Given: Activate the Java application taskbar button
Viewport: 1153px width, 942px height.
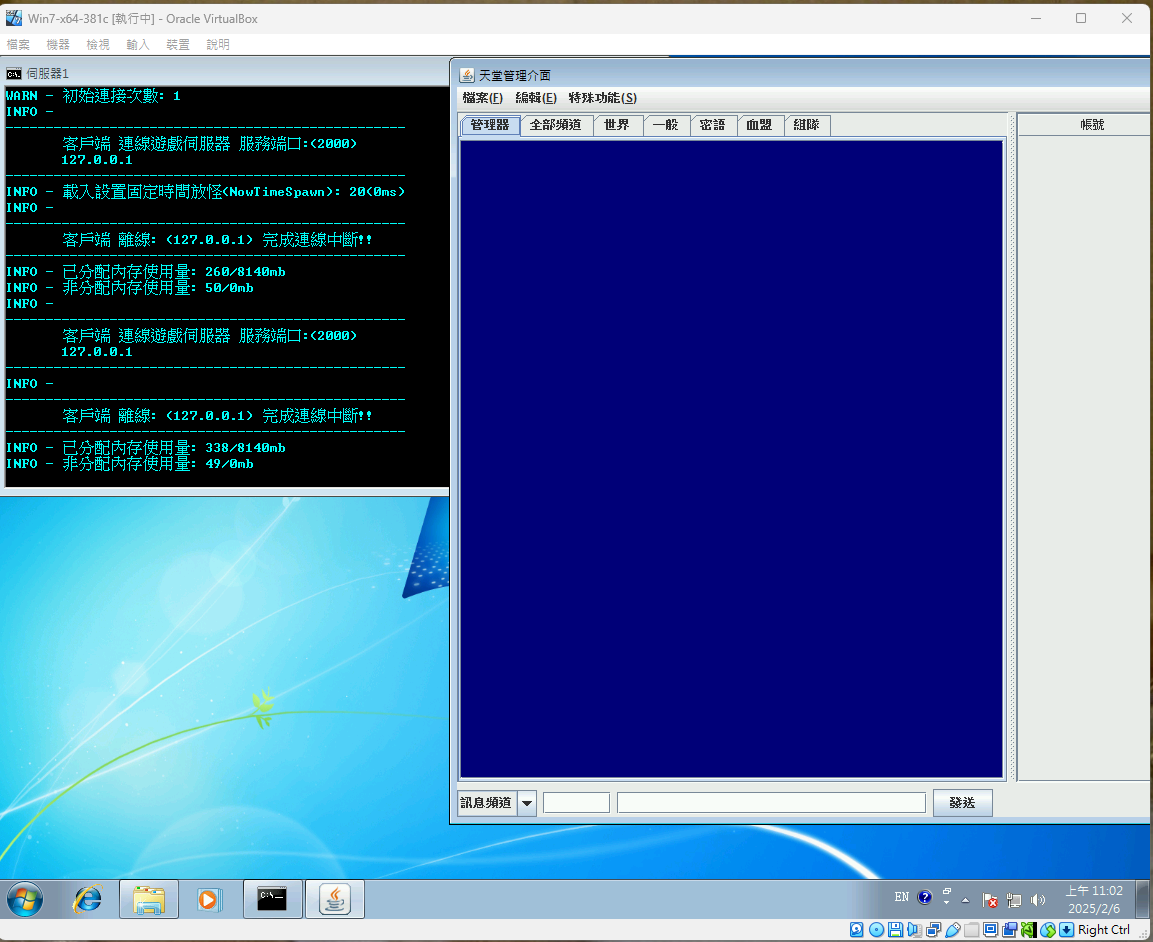Looking at the screenshot, I should click(335, 899).
